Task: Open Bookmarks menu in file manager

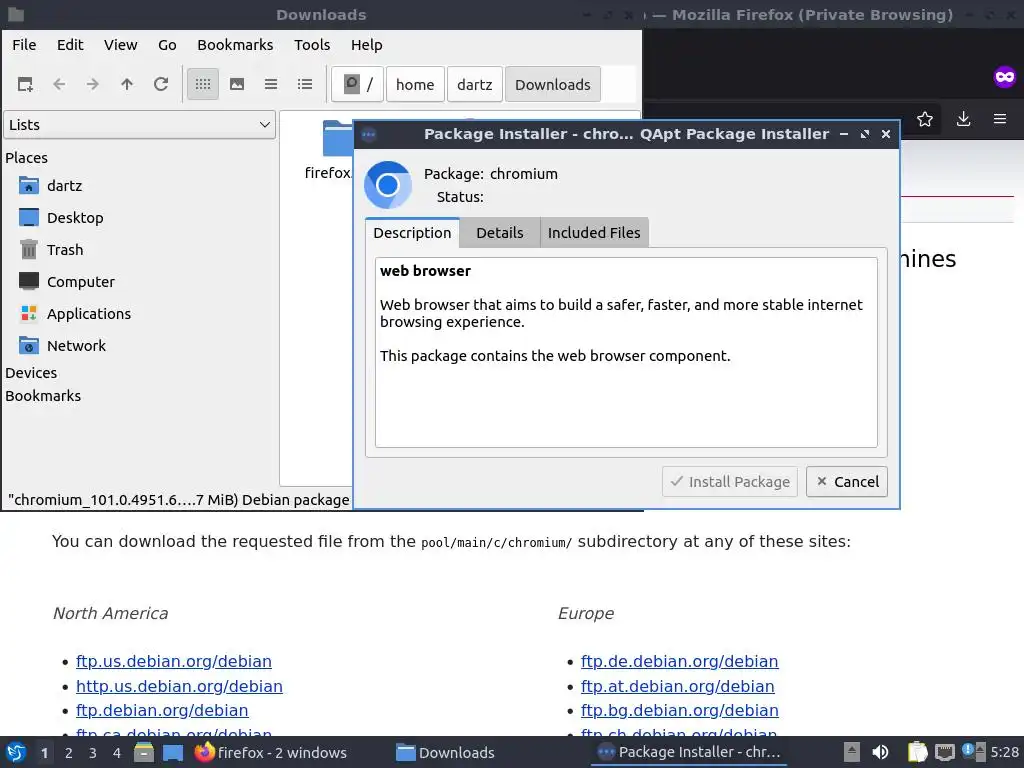Action: click(235, 45)
